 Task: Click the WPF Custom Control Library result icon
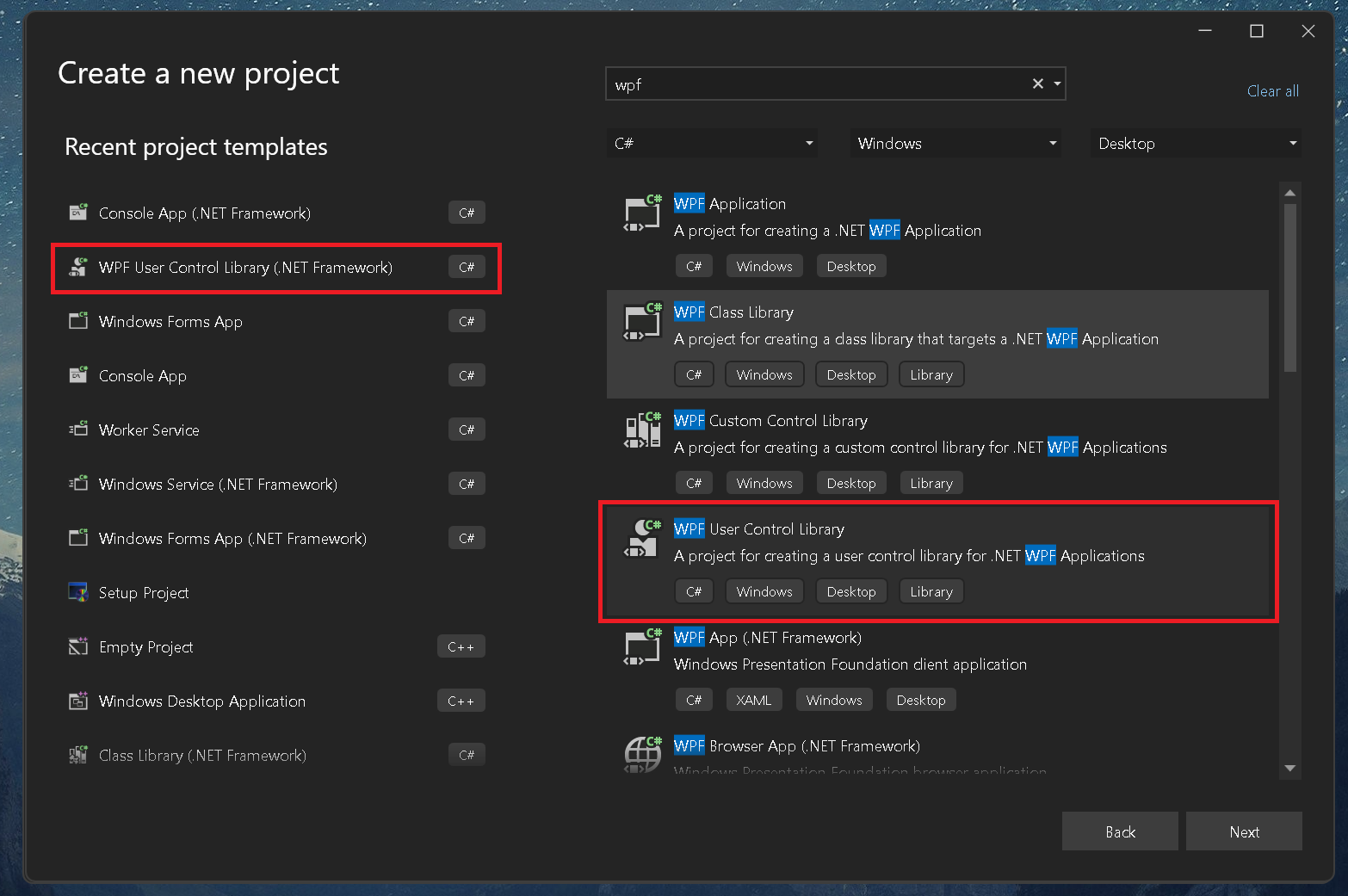tap(642, 430)
